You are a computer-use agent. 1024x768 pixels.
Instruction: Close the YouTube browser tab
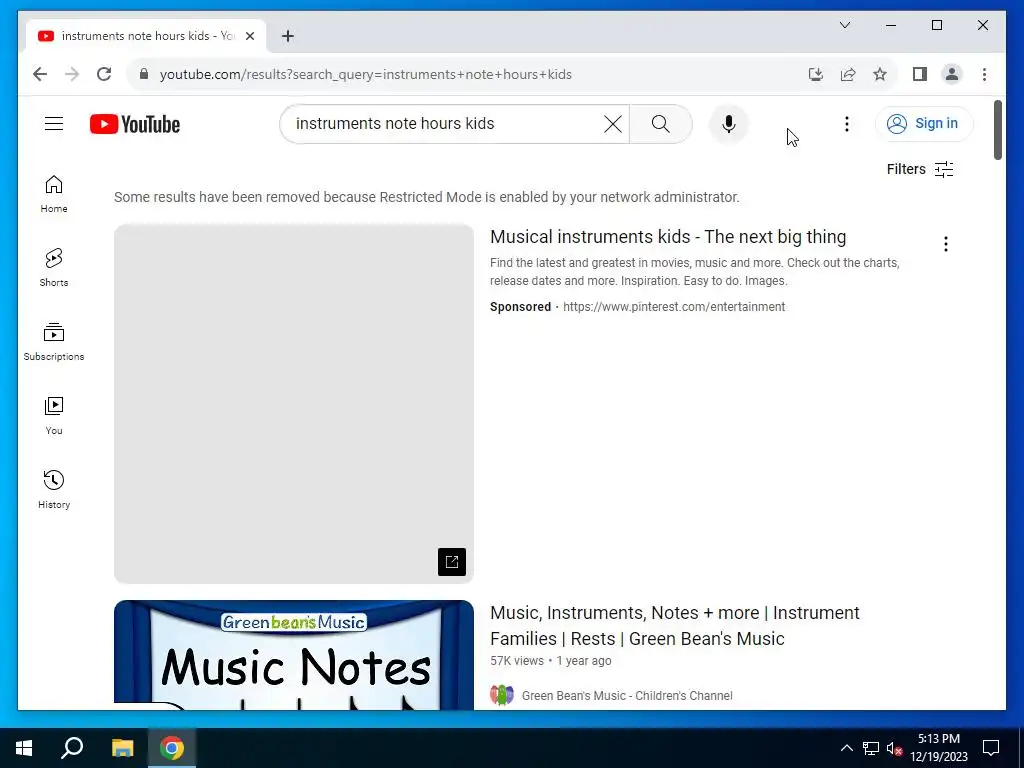tap(249, 36)
